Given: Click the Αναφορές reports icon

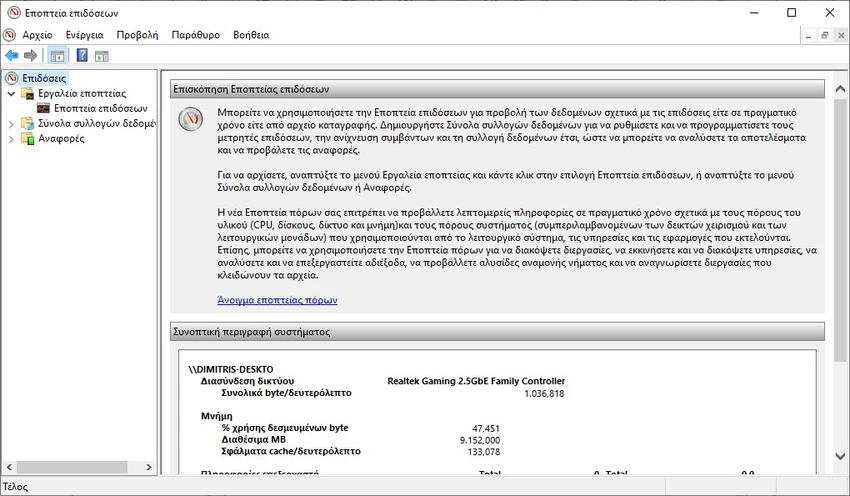Looking at the screenshot, I should [27, 139].
